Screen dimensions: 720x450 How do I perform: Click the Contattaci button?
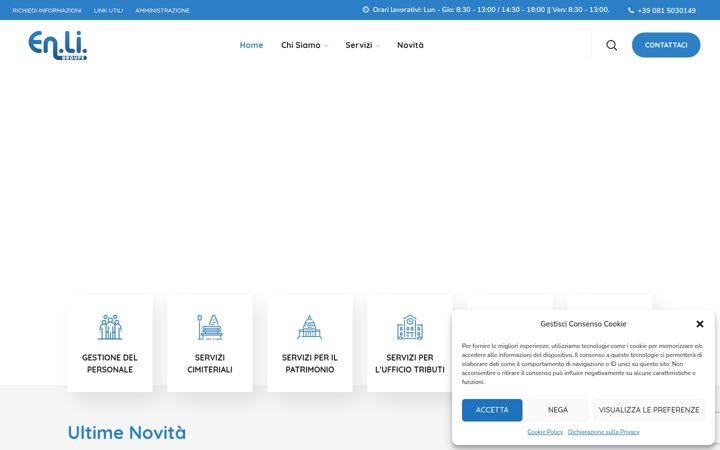[x=666, y=45]
